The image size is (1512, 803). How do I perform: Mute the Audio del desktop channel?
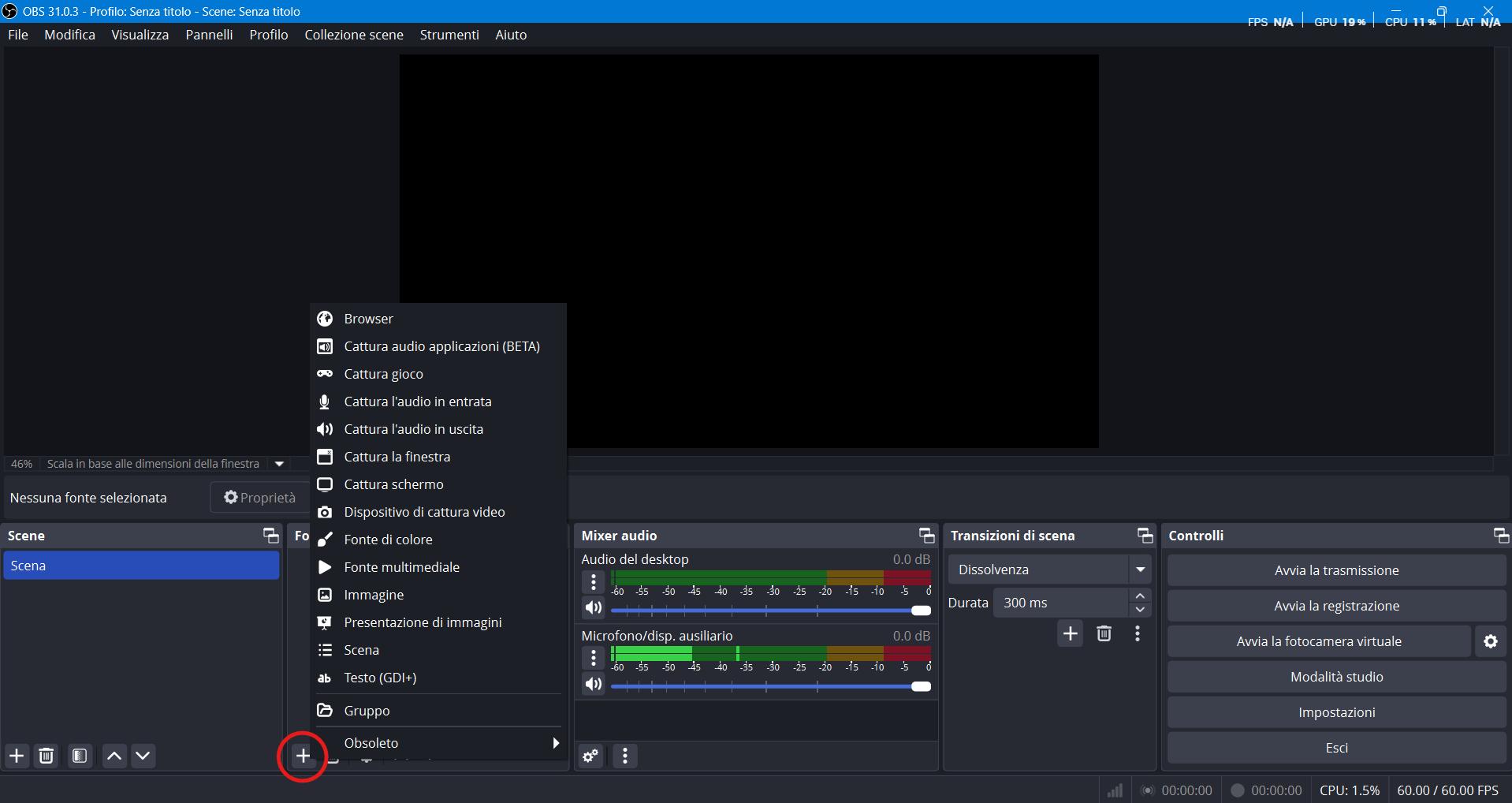pos(594,607)
